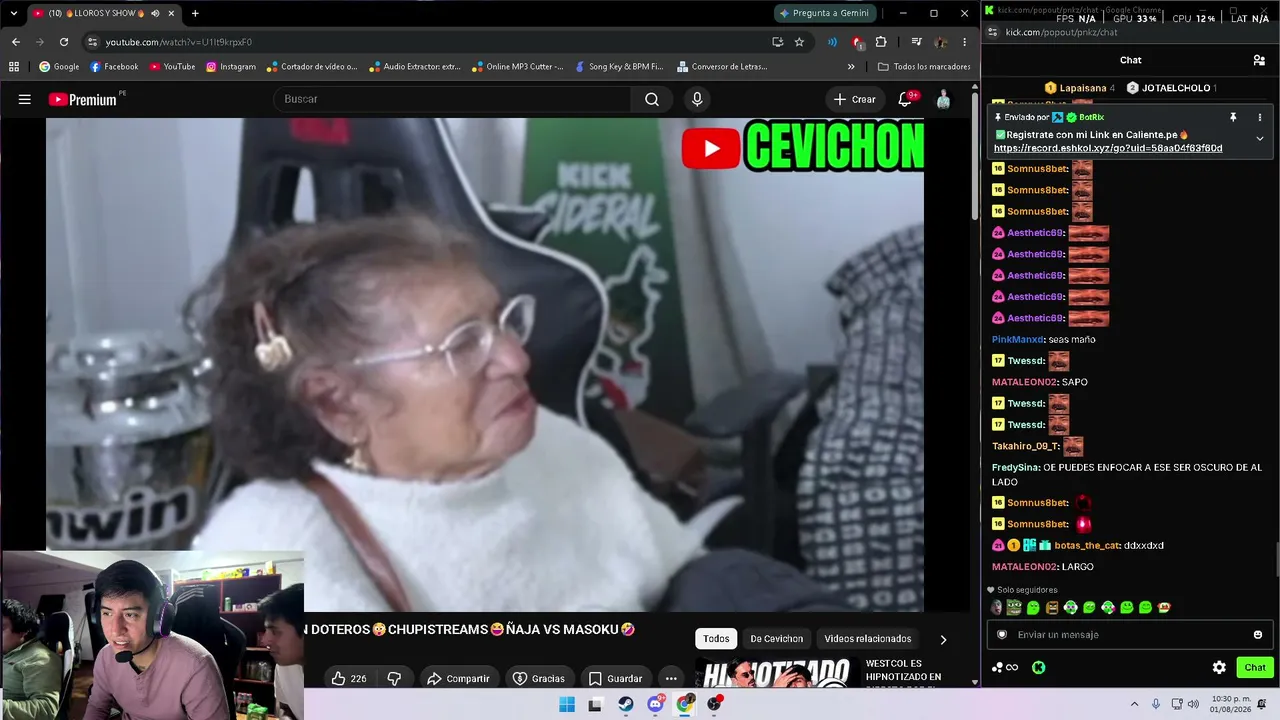Screen dimensions: 1280x720
Task: Start voice search with the microphone
Action: pos(697,99)
